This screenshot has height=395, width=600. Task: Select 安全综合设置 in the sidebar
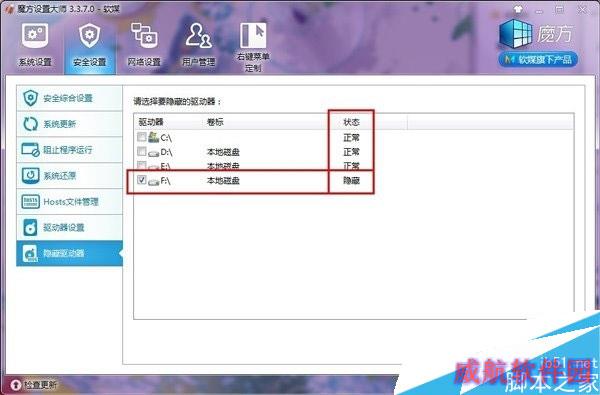point(69,98)
